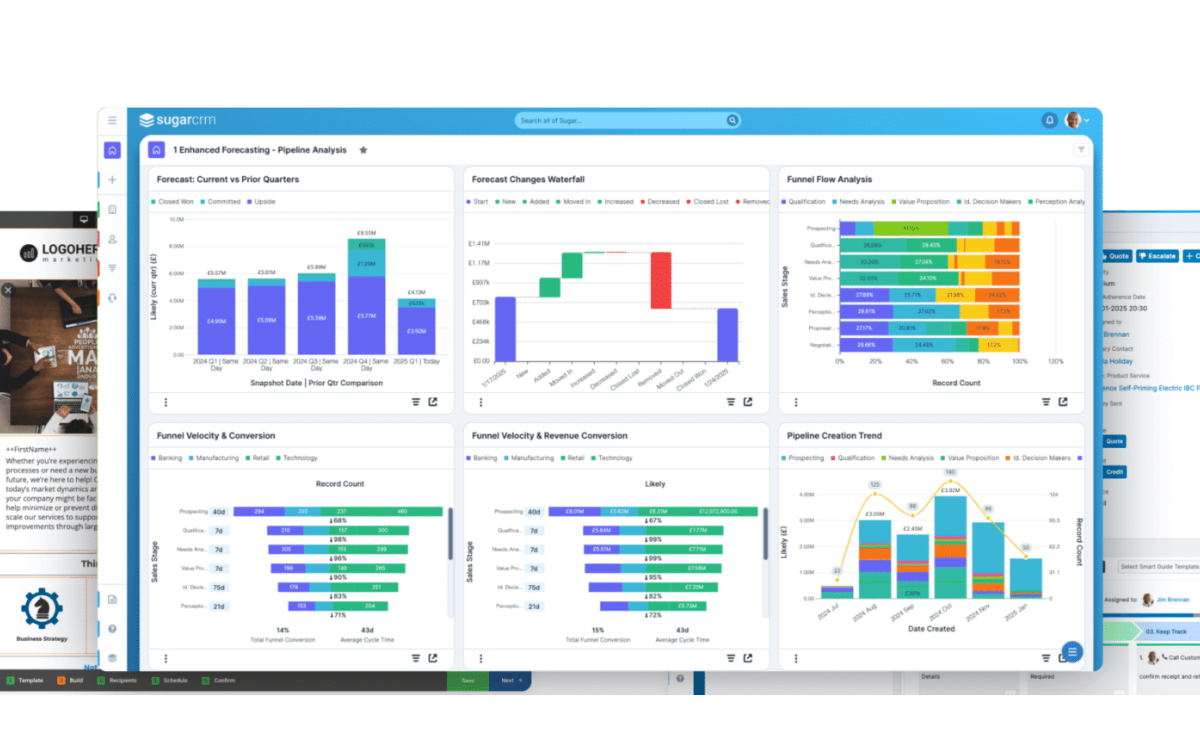The height and width of the screenshot is (750, 1200).
Task: Toggle the Upside legend item
Action: tap(260, 202)
